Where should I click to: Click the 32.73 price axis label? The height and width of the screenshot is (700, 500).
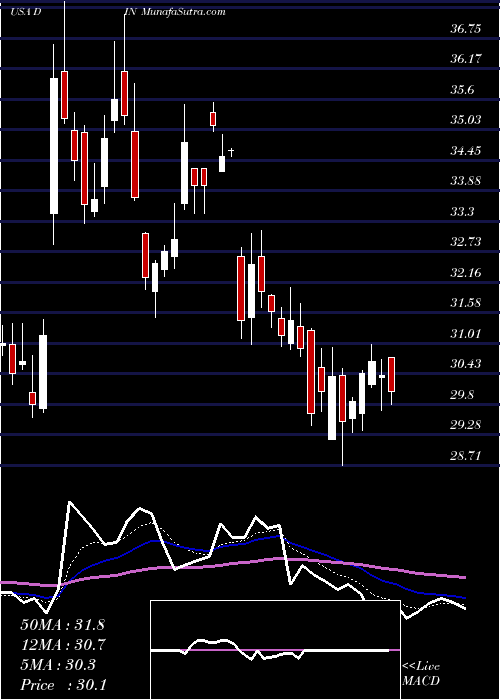tap(466, 242)
